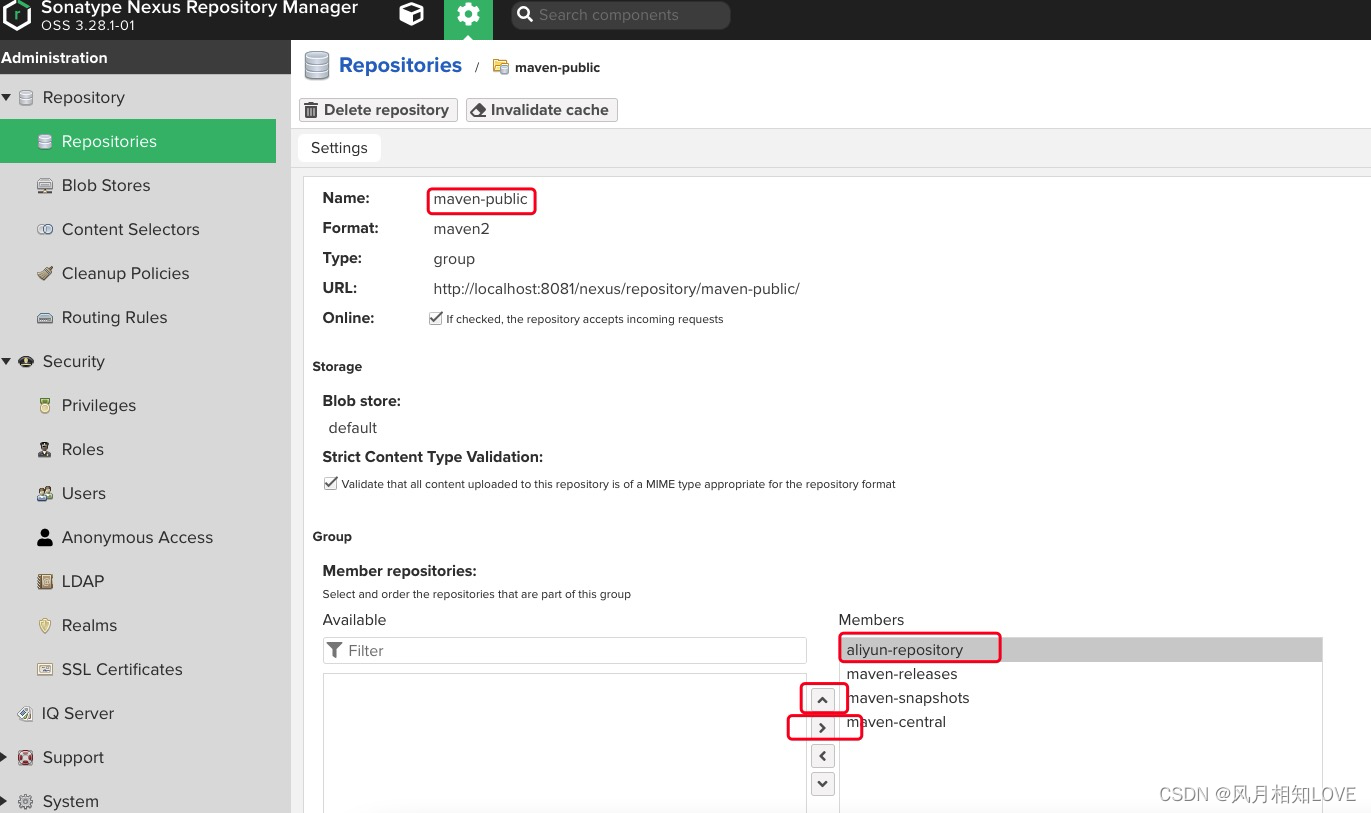Click the Delete repository button

pyautogui.click(x=378, y=110)
